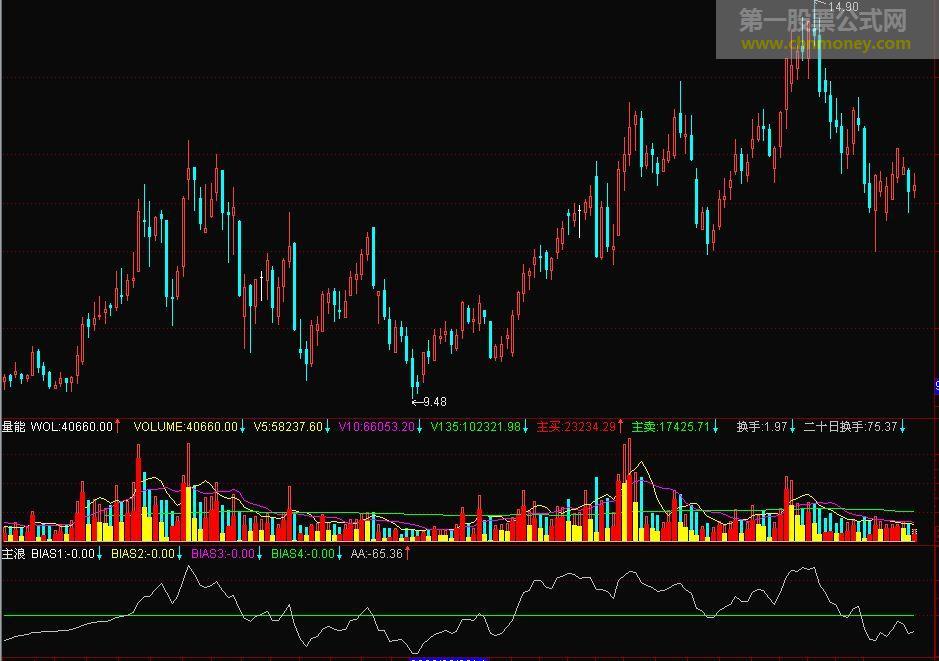Click the magenta BIAS3:-0.00 label
The image size is (939, 661).
pyautogui.click(x=222, y=553)
